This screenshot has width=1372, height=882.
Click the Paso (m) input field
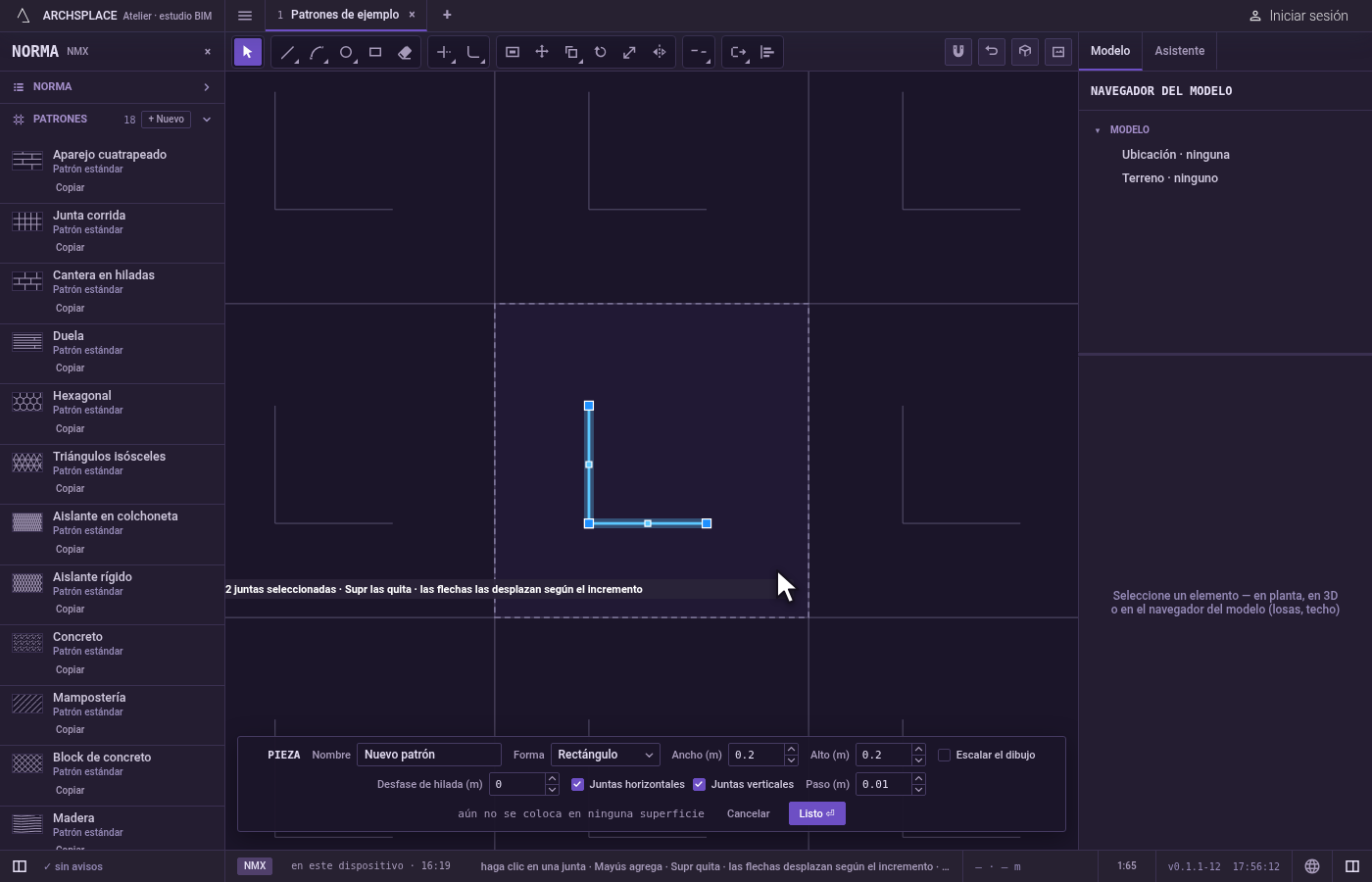click(884, 784)
